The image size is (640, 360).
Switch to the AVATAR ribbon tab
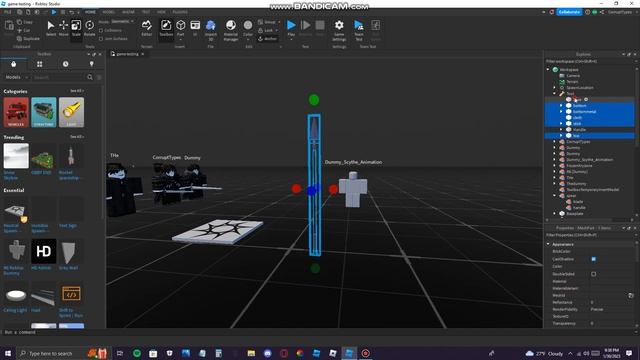[128, 12]
